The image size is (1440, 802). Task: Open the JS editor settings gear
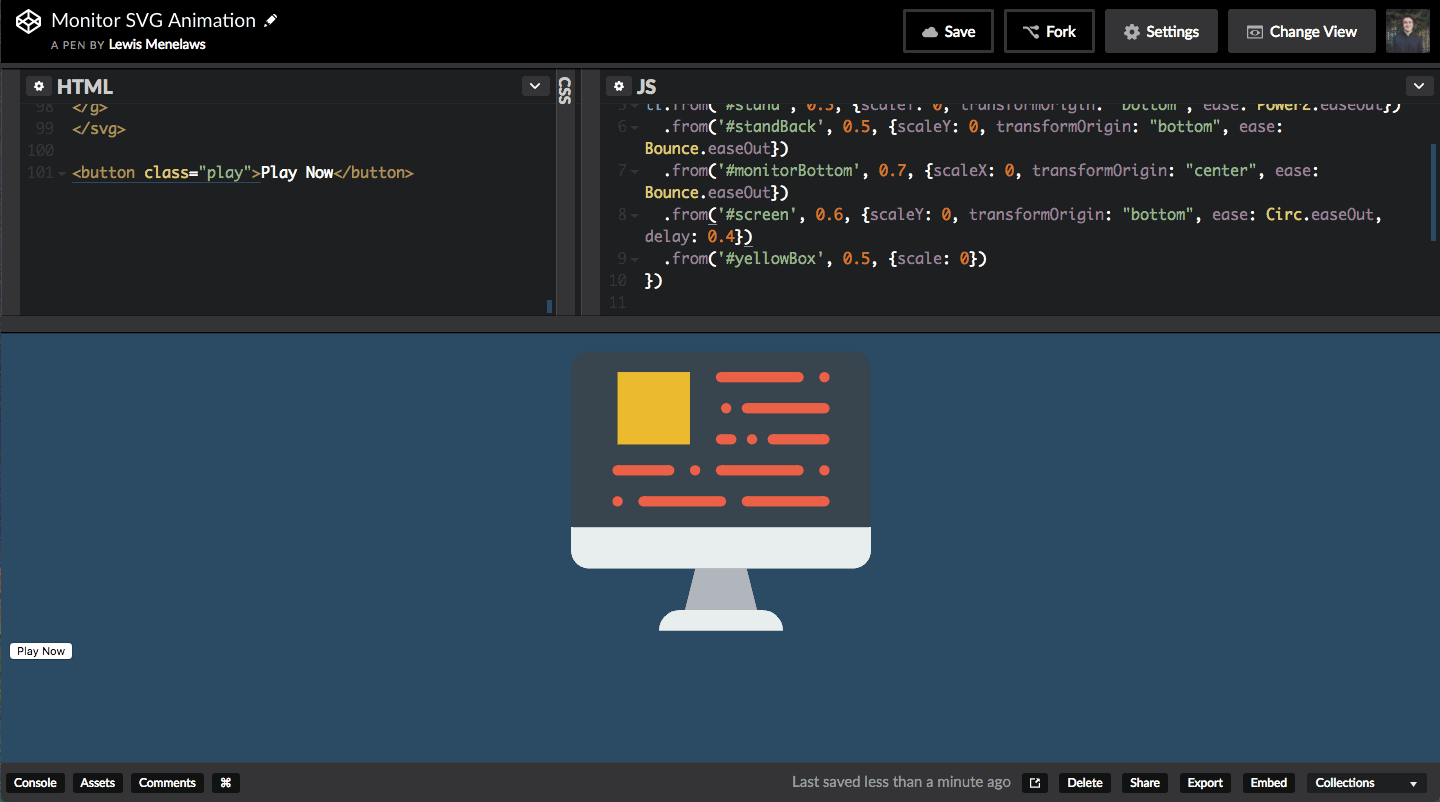pos(619,86)
